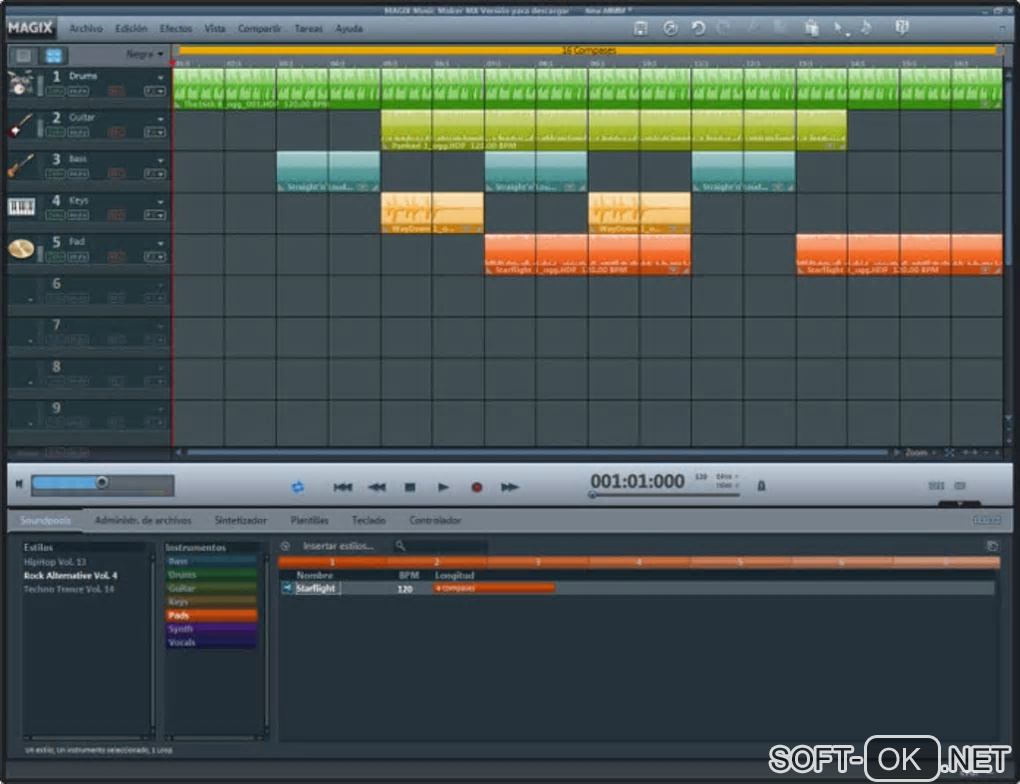Open FX dropdown on Pad track
The height and width of the screenshot is (784, 1020).
[x=155, y=256]
